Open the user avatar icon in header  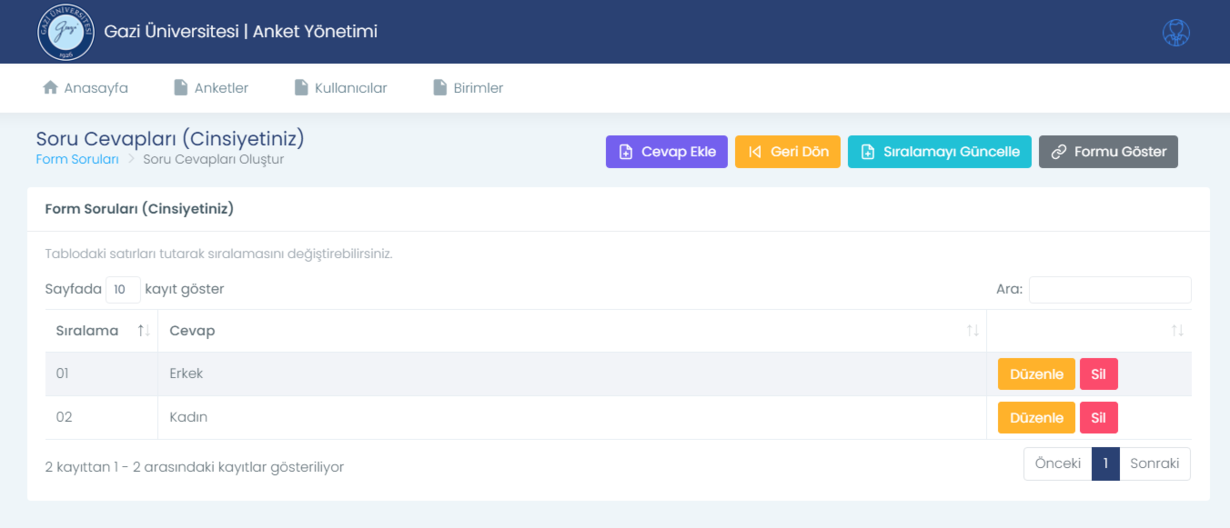(1176, 32)
